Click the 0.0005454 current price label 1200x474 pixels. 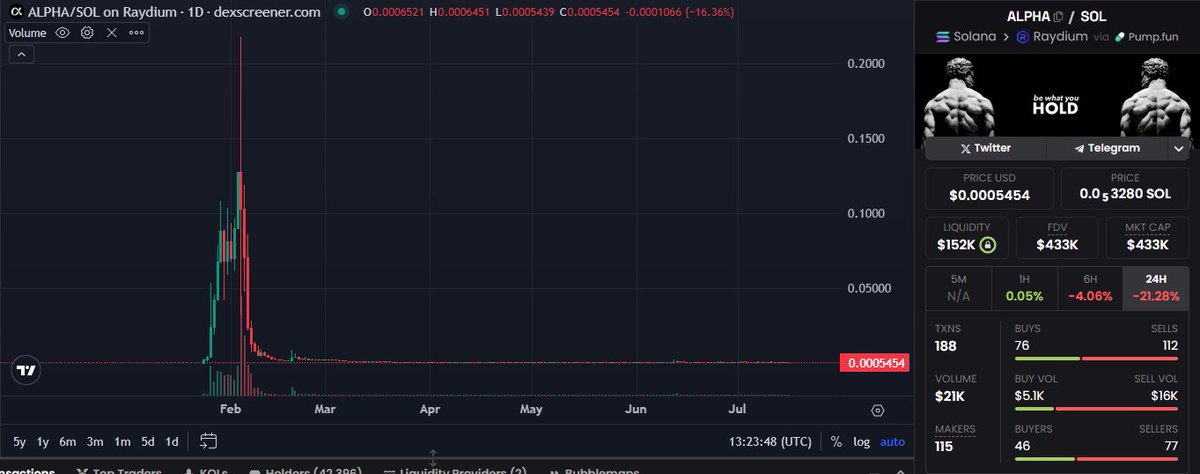click(875, 363)
